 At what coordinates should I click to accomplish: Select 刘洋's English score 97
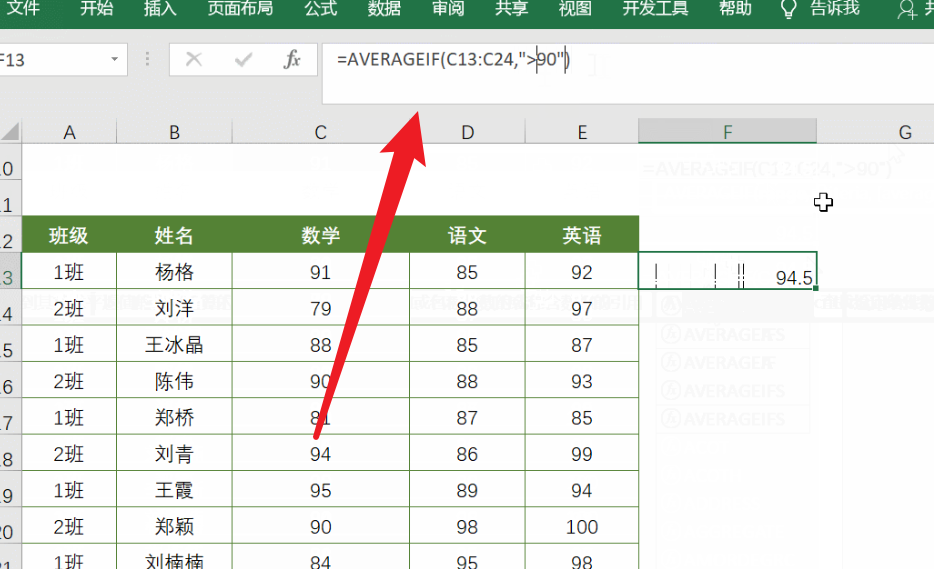(582, 308)
